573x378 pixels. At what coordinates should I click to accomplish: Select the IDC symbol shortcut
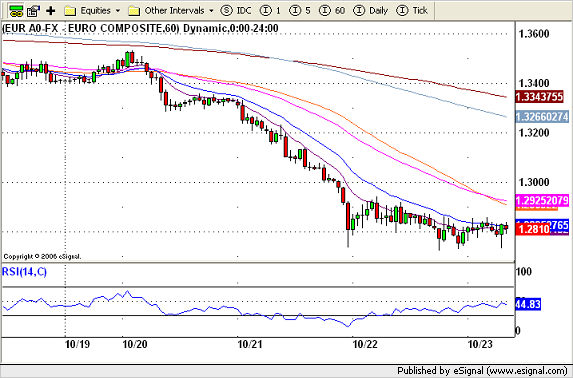click(x=236, y=11)
